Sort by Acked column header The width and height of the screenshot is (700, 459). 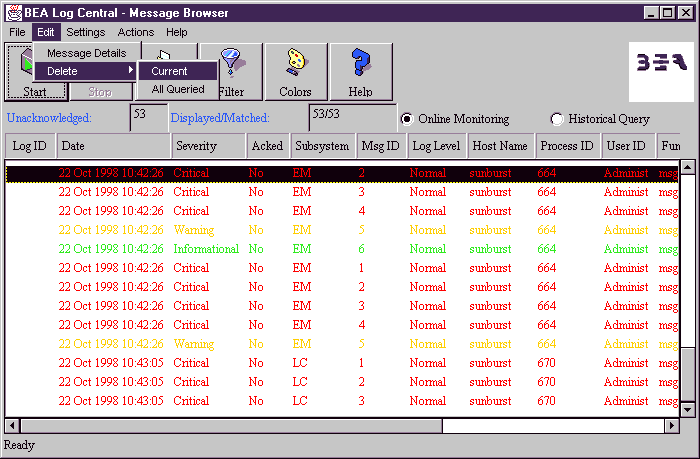point(267,146)
